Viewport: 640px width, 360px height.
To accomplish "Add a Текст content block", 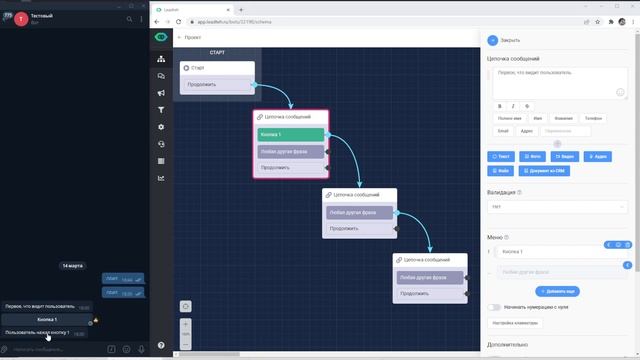I will pyautogui.click(x=501, y=157).
